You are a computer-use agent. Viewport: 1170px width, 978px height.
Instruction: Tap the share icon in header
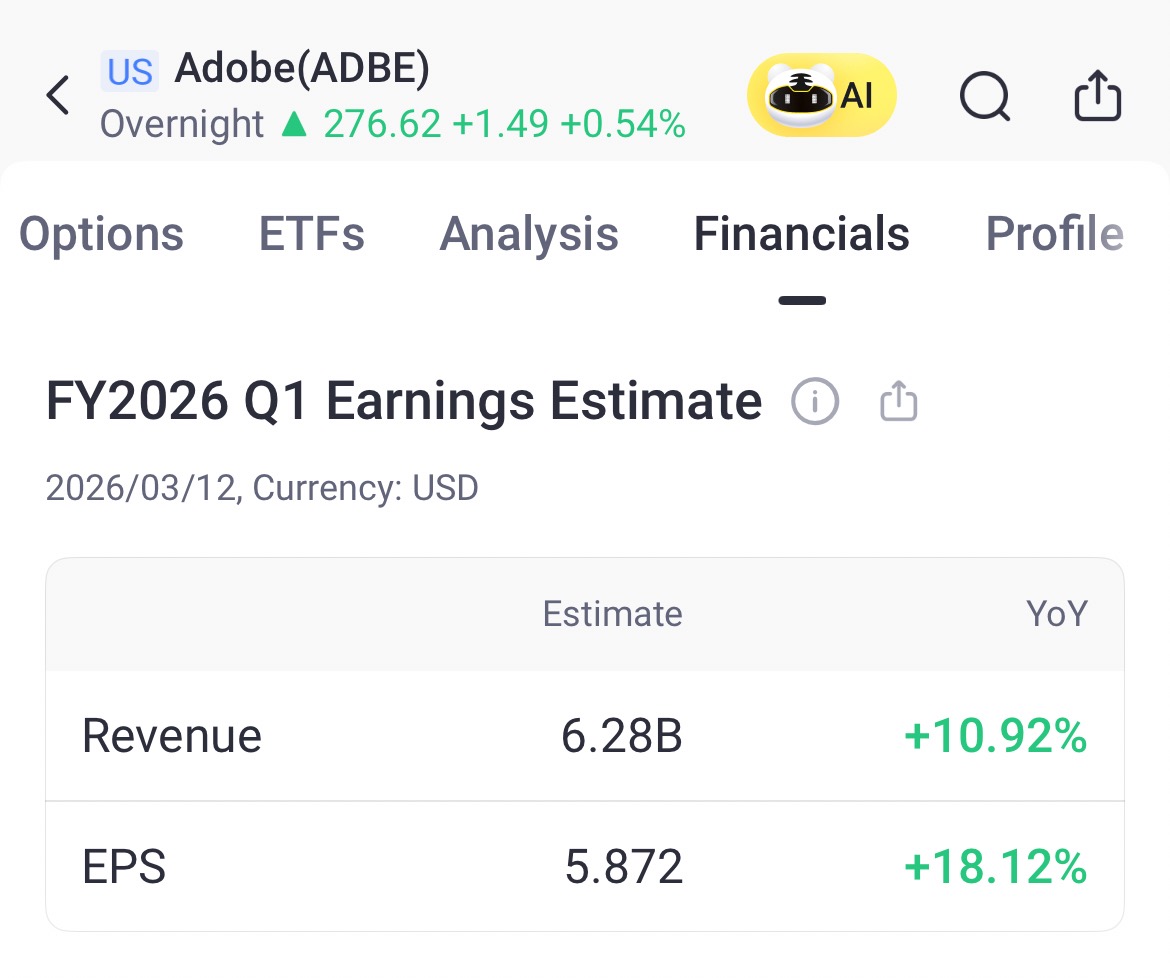tap(1097, 96)
